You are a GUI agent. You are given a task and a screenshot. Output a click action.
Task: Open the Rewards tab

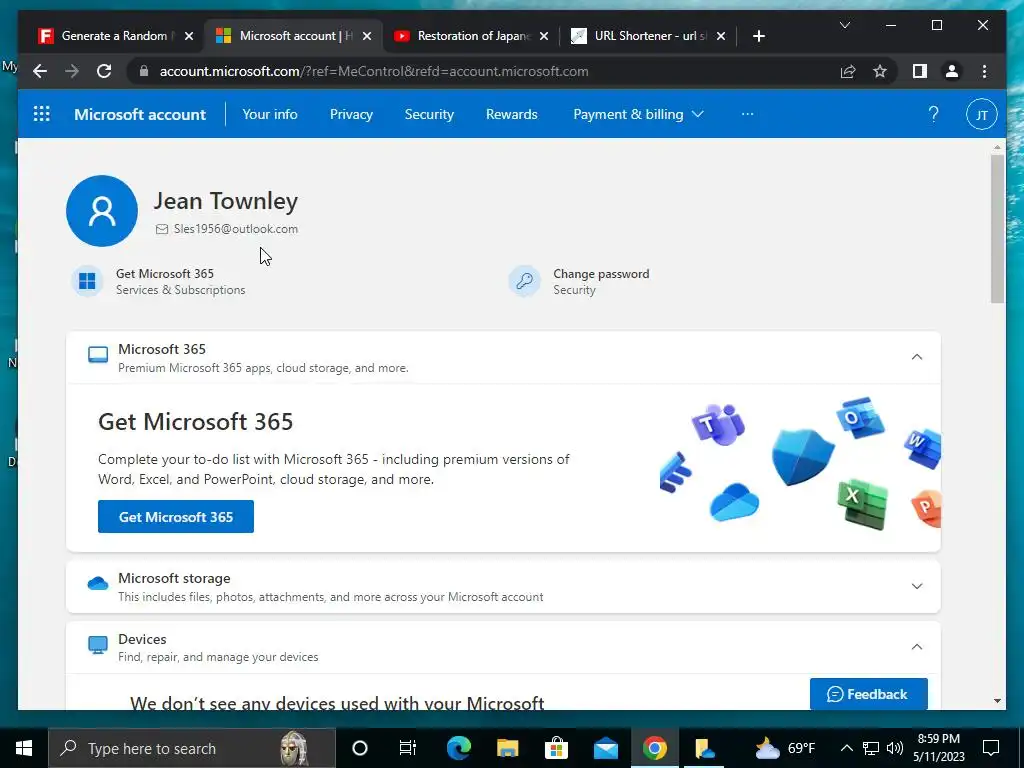tap(512, 114)
